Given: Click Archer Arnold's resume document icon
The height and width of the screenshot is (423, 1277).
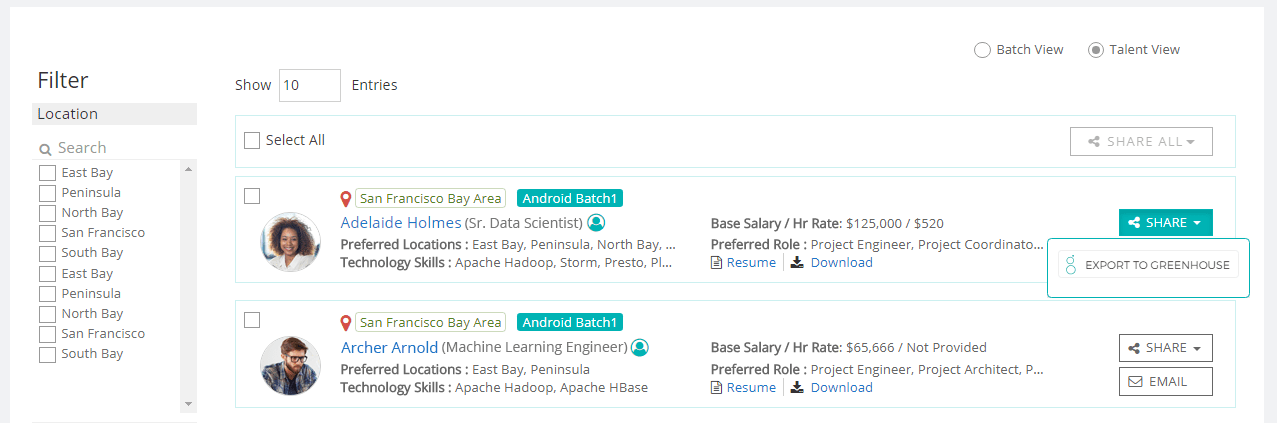Looking at the screenshot, I should (716, 388).
